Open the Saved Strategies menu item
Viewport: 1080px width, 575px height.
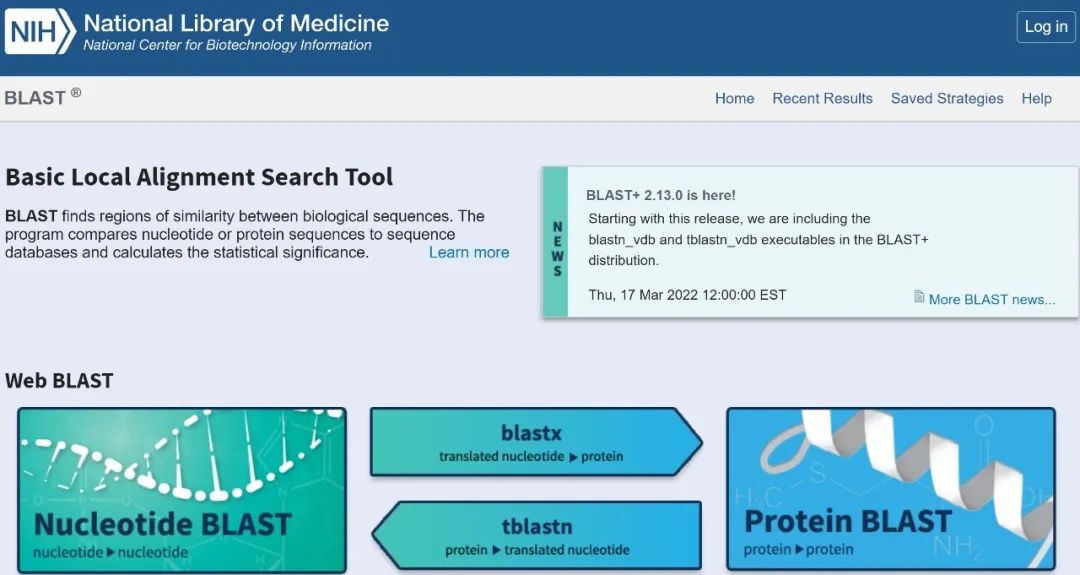tap(947, 98)
